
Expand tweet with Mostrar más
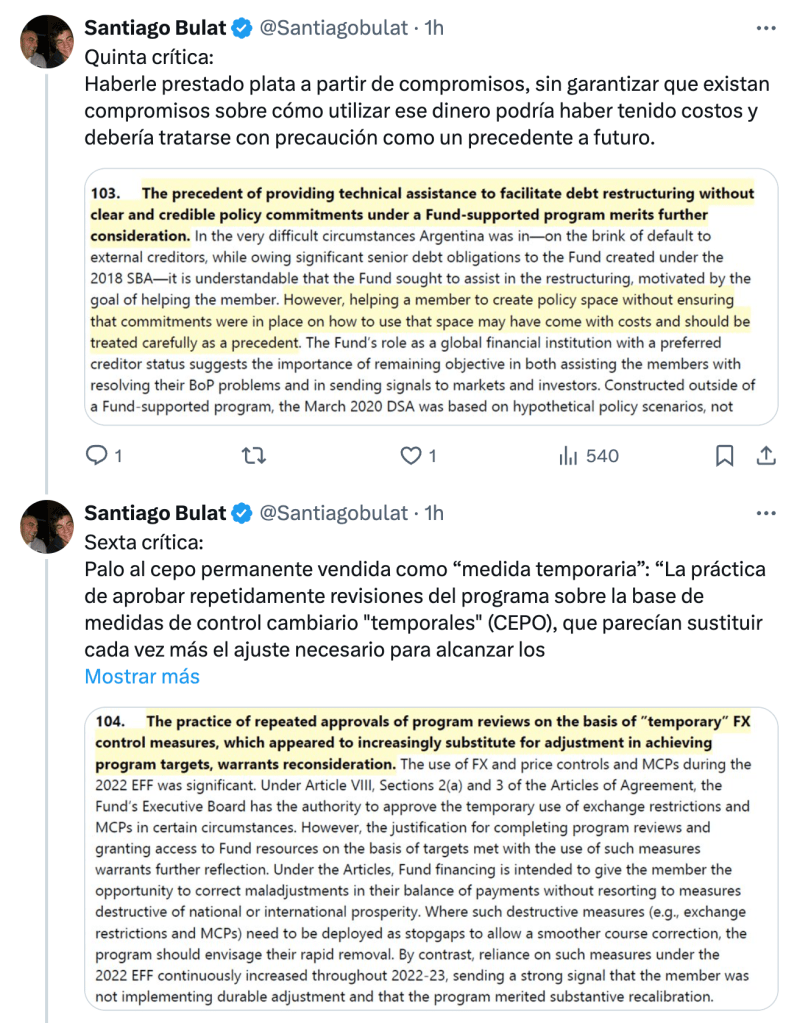point(142,676)
